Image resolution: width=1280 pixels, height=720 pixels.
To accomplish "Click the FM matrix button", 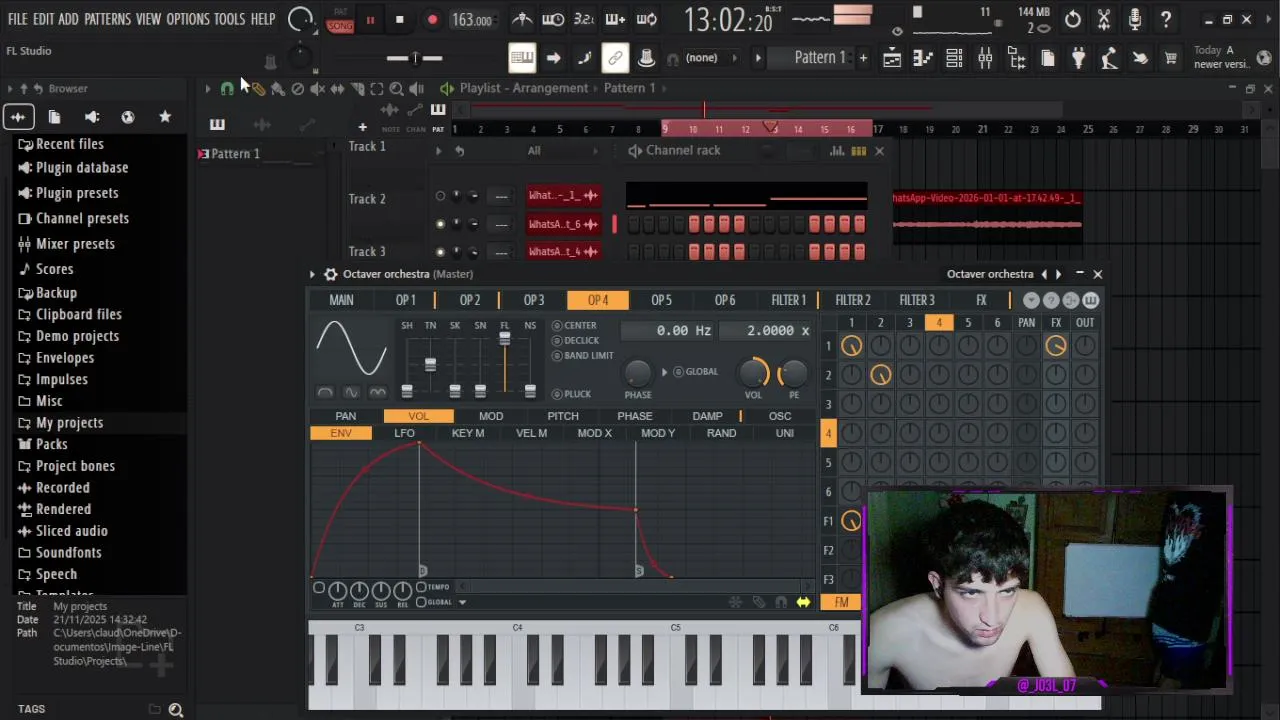I will [841, 602].
